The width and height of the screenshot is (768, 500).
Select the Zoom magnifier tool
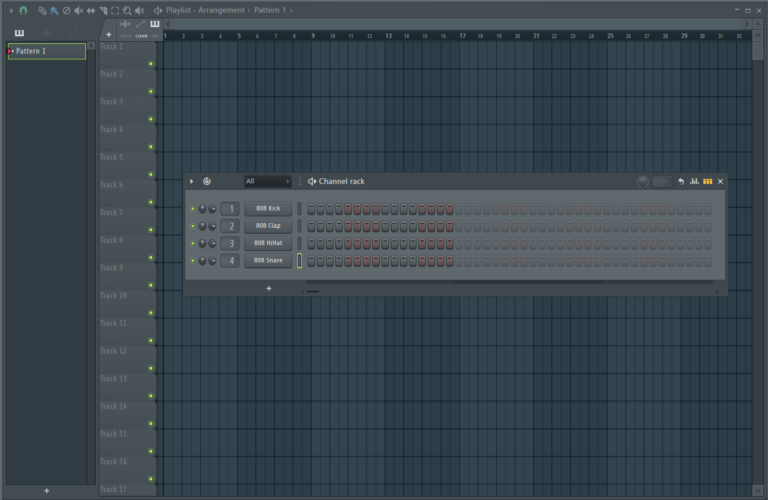127,10
